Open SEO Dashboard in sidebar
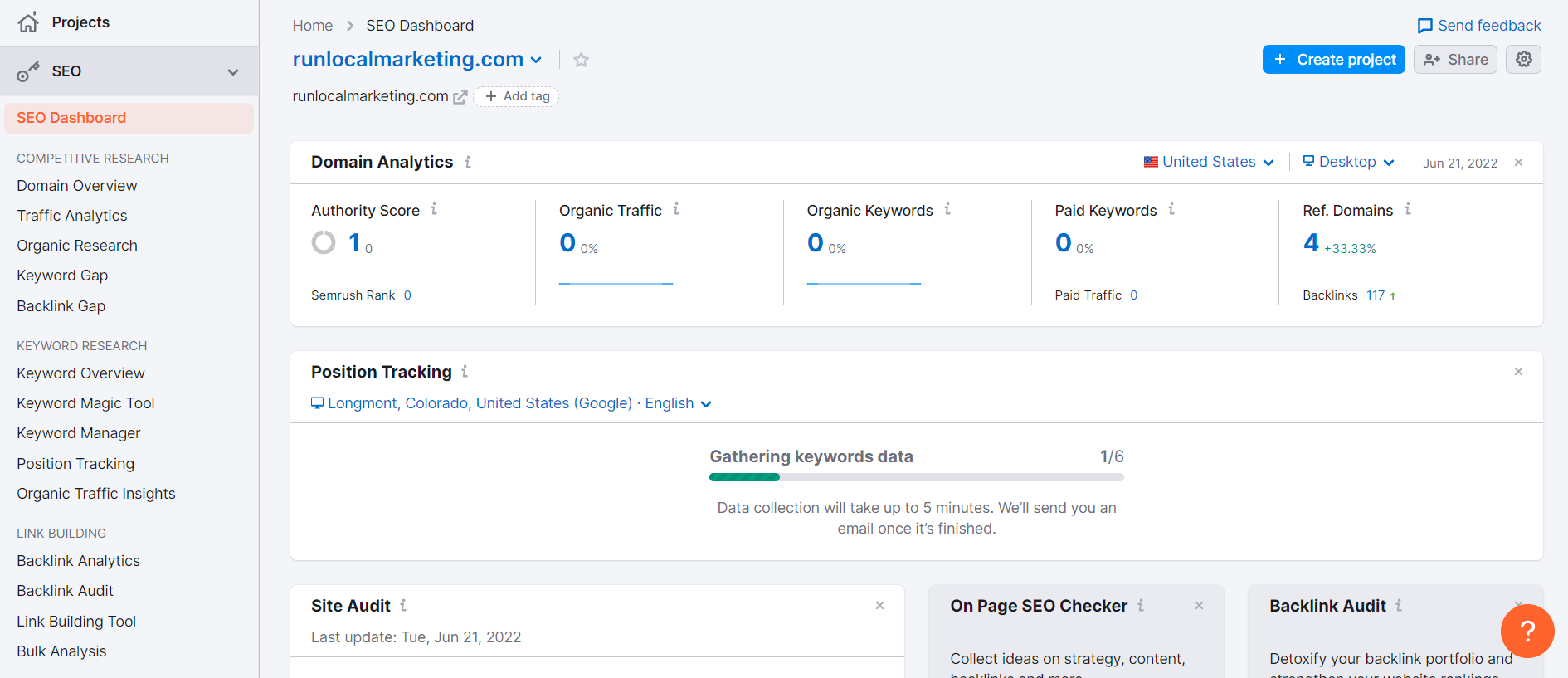The height and width of the screenshot is (678, 1568). click(129, 118)
